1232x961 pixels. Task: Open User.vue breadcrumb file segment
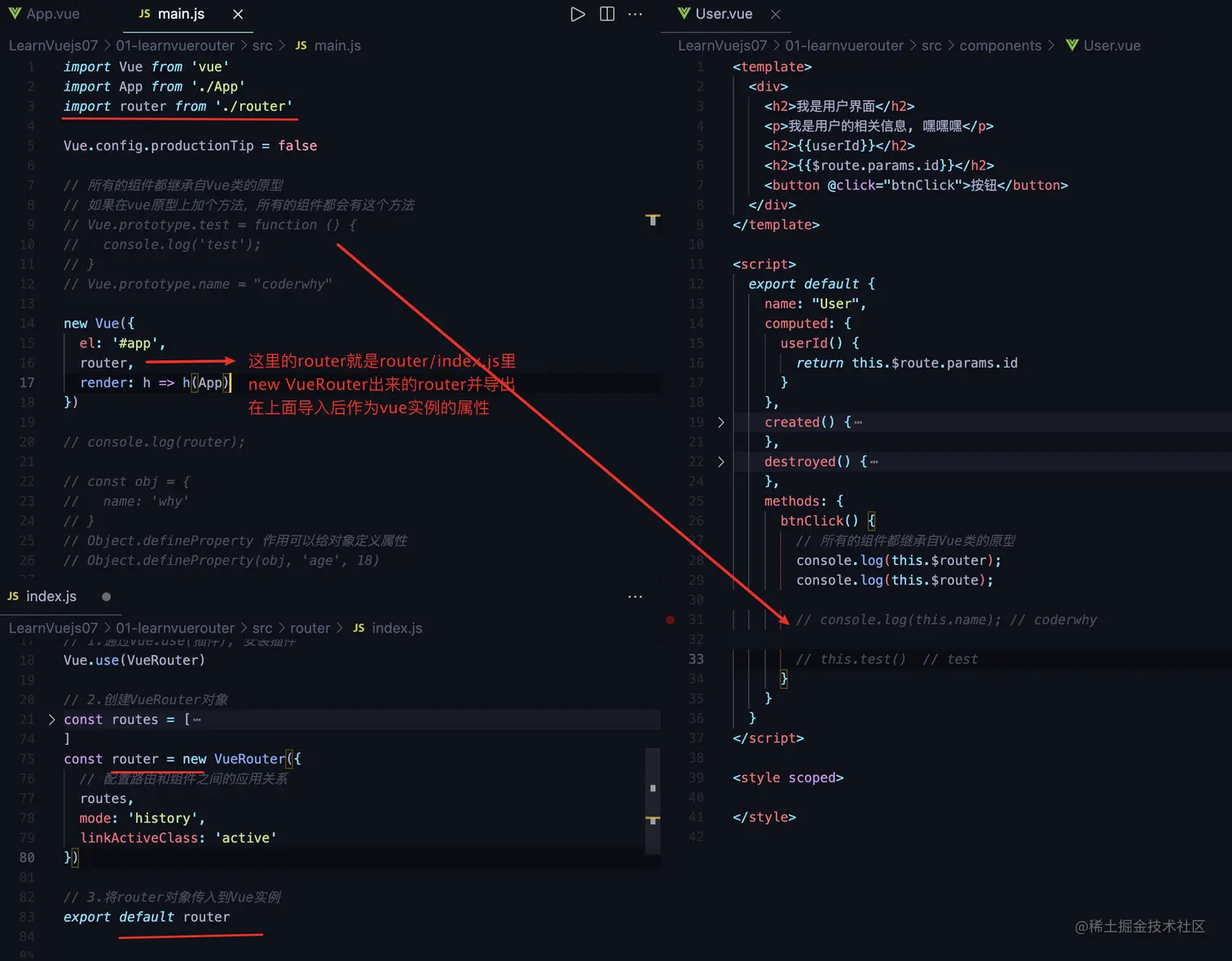tap(1103, 46)
